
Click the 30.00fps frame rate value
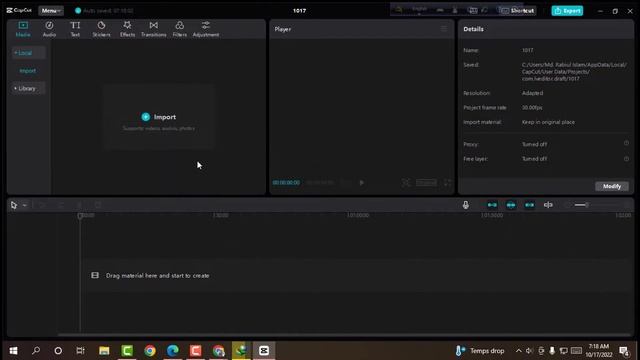[x=532, y=108]
